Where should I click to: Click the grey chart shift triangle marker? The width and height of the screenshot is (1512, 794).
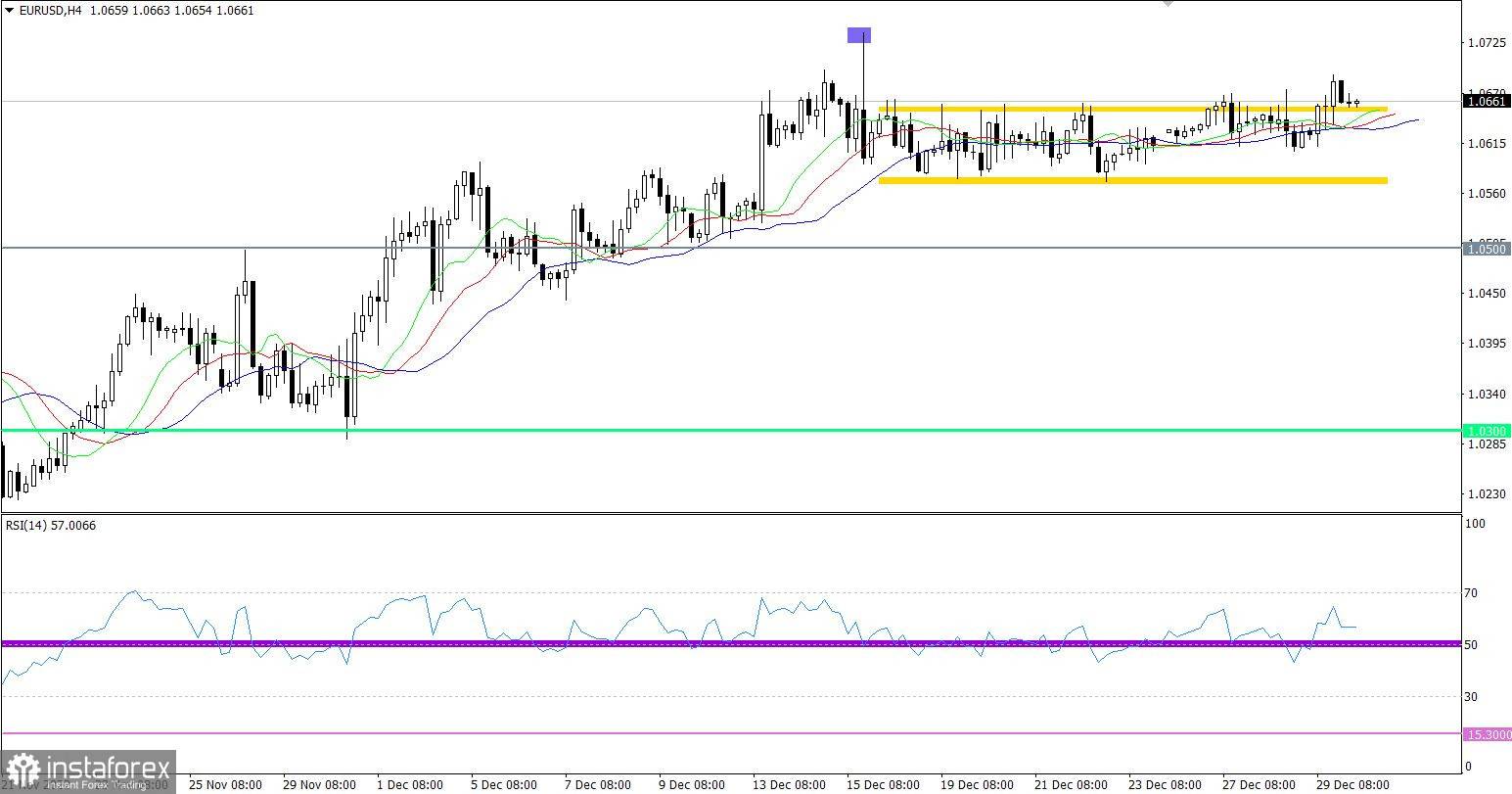click(1167, 4)
